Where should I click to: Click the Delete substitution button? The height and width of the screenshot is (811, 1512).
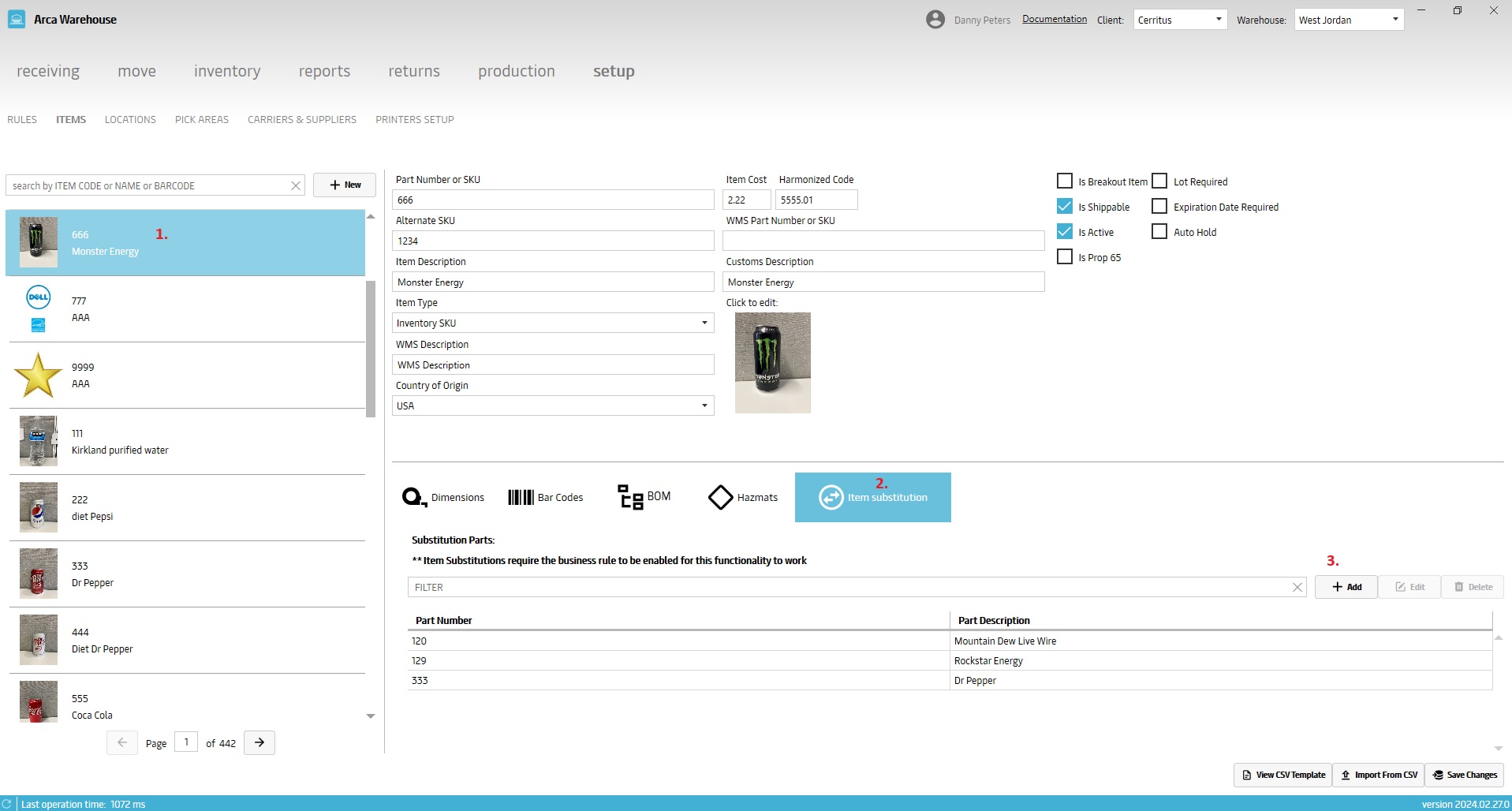point(1473,587)
